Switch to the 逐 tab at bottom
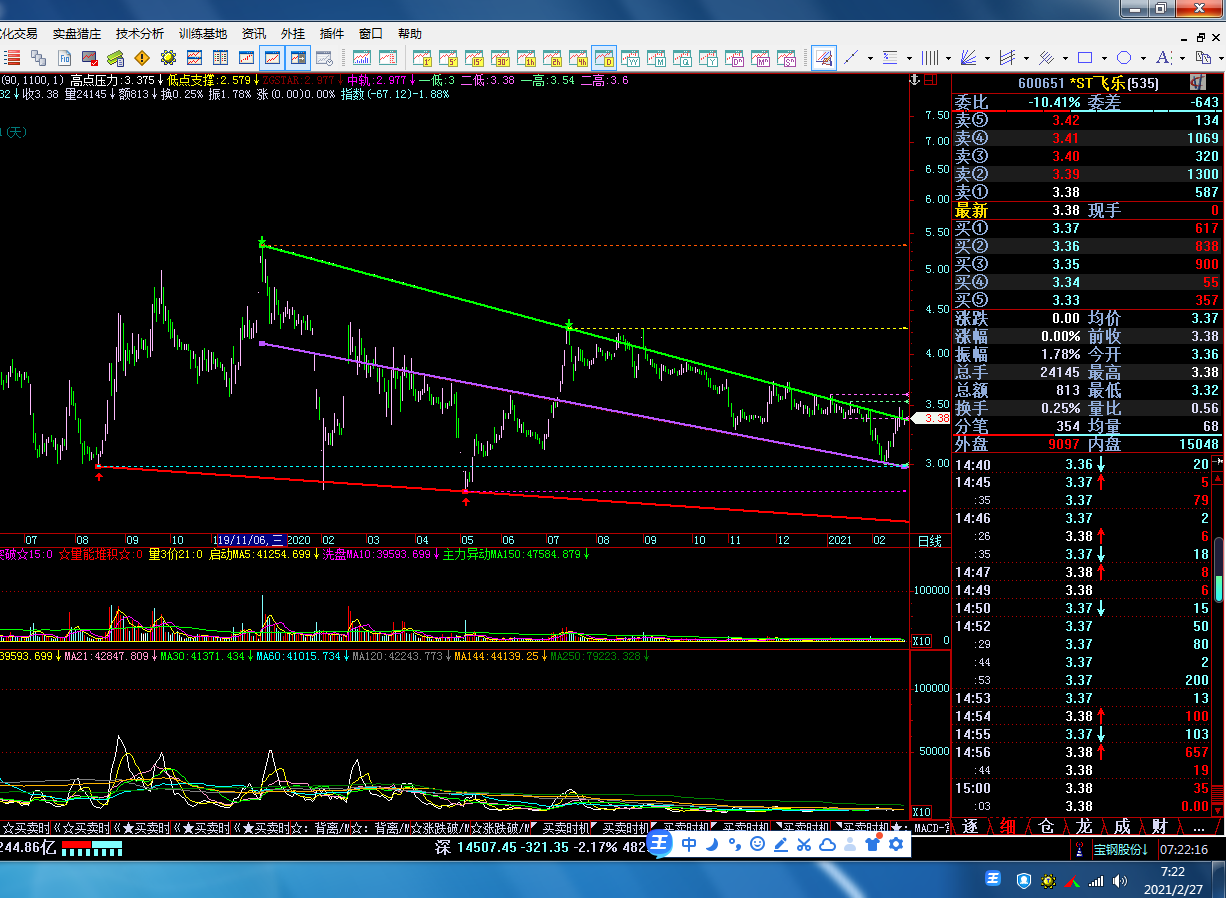 (970, 826)
